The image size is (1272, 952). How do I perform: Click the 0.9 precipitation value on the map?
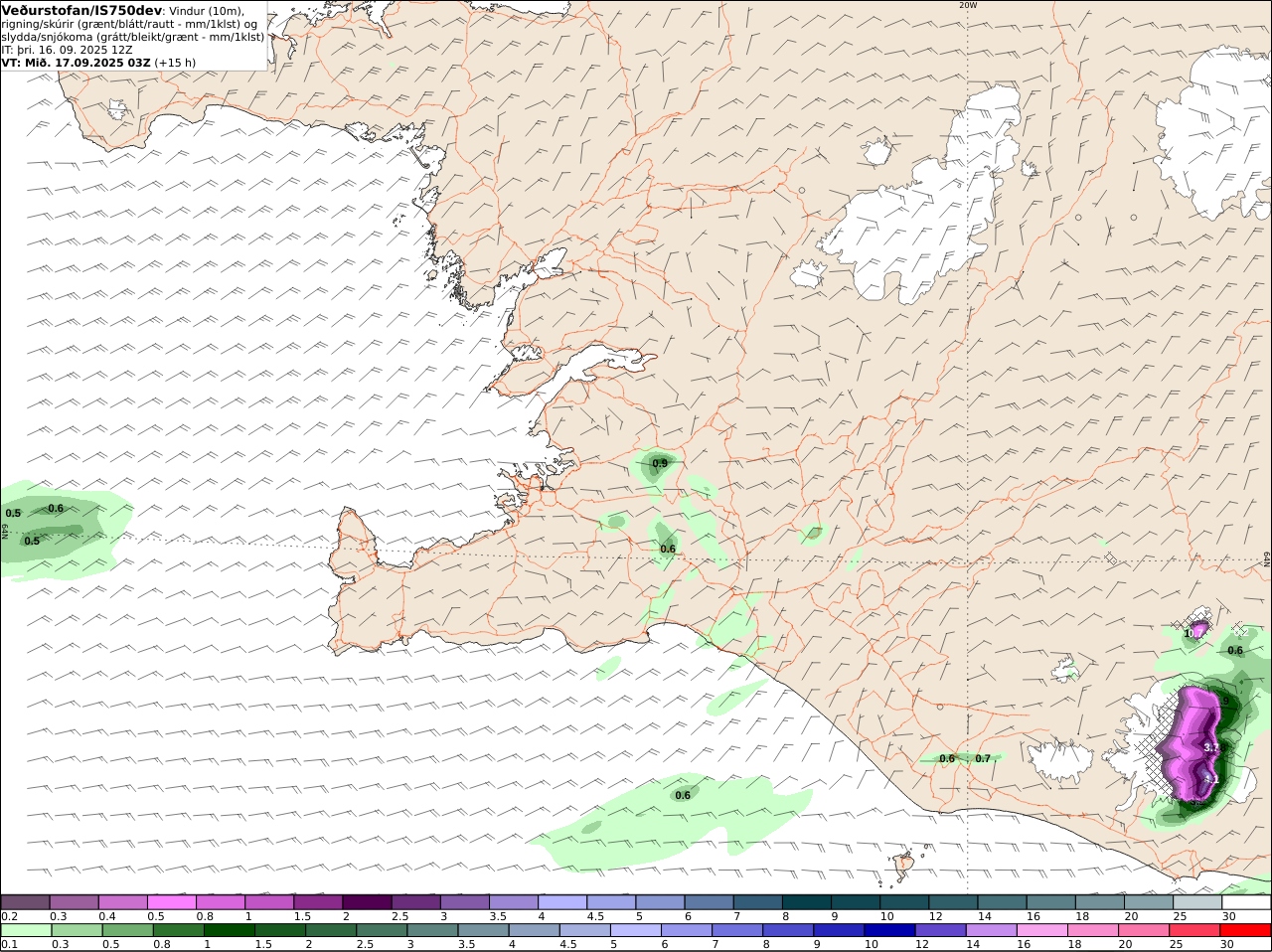[660, 463]
